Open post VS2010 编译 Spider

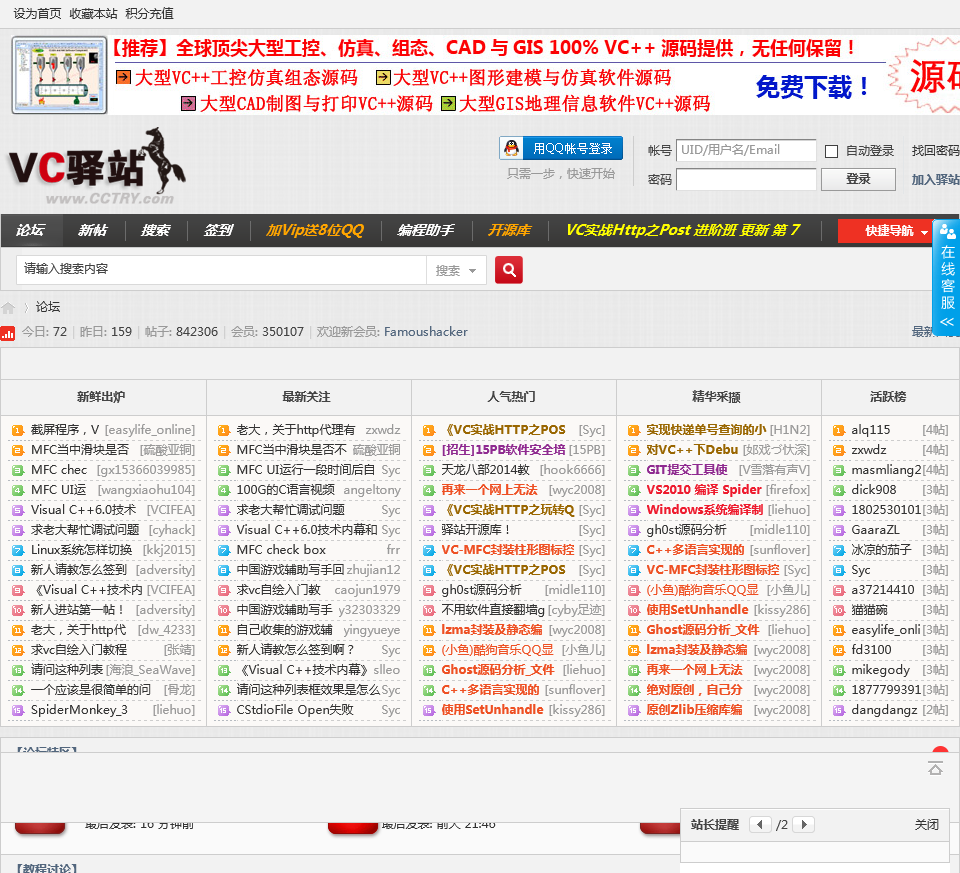(x=704, y=490)
